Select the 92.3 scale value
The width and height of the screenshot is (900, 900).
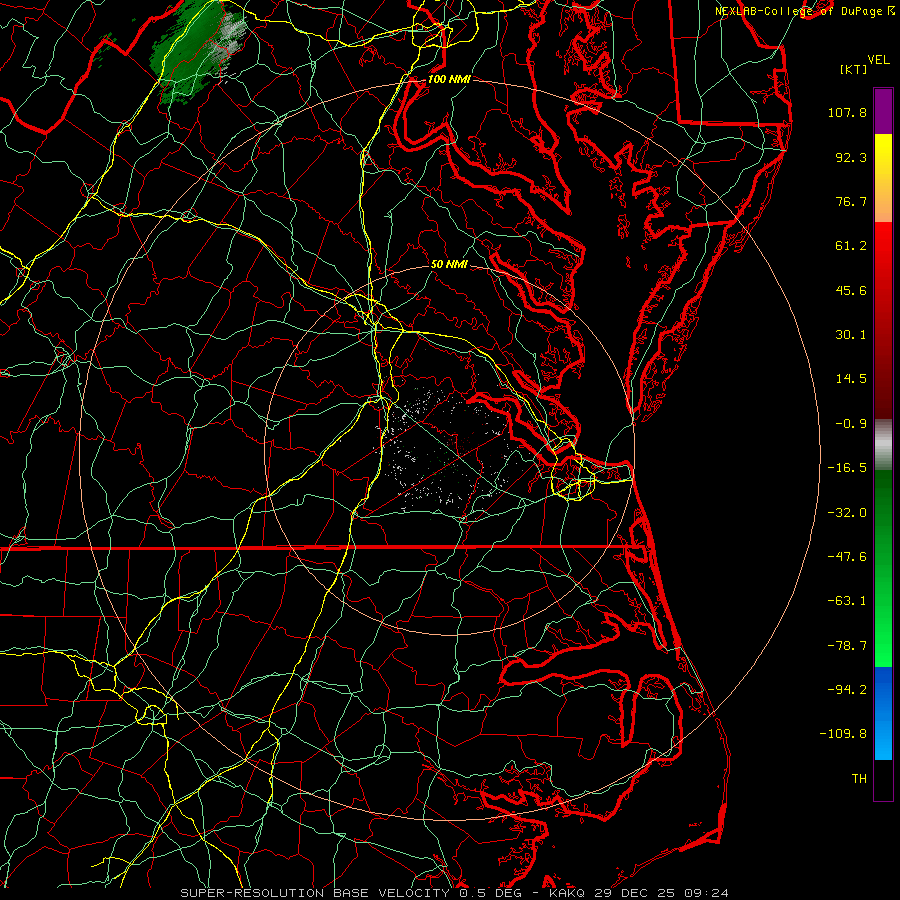(851, 157)
